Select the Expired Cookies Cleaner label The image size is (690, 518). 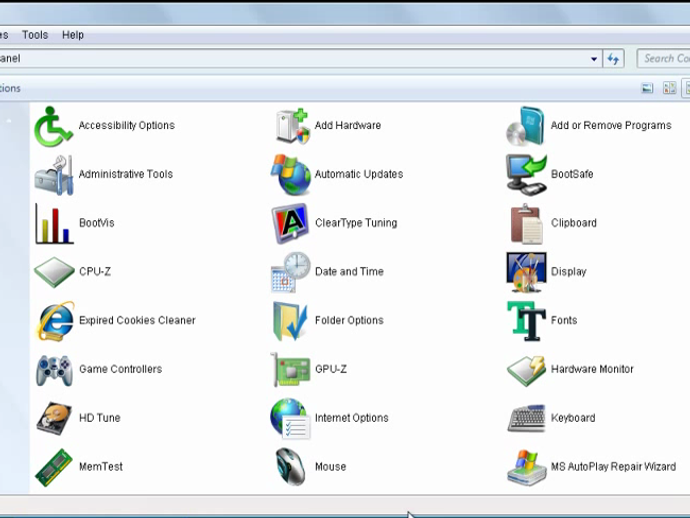[137, 320]
